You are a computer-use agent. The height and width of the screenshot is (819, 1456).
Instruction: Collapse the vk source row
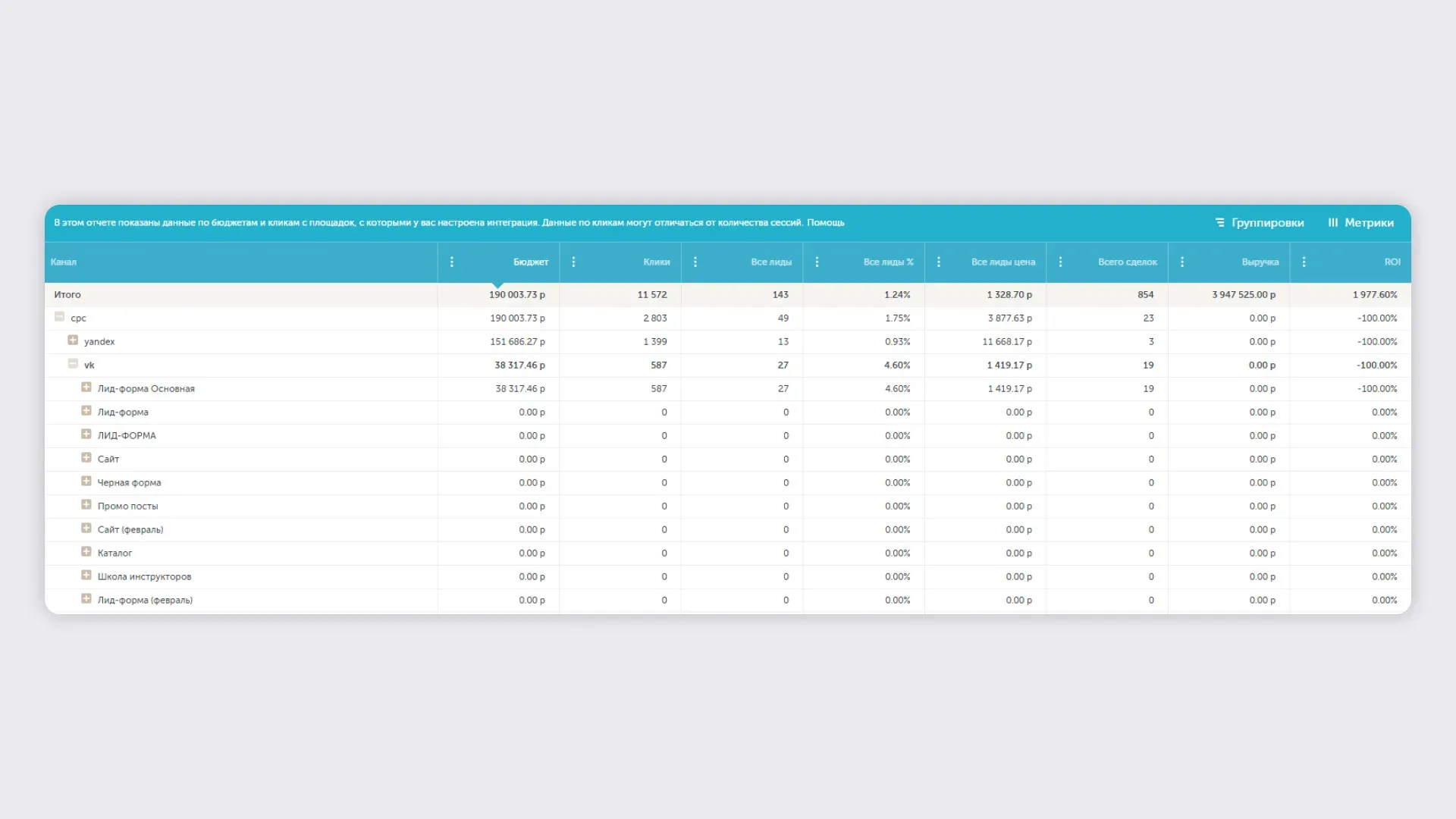(73, 364)
